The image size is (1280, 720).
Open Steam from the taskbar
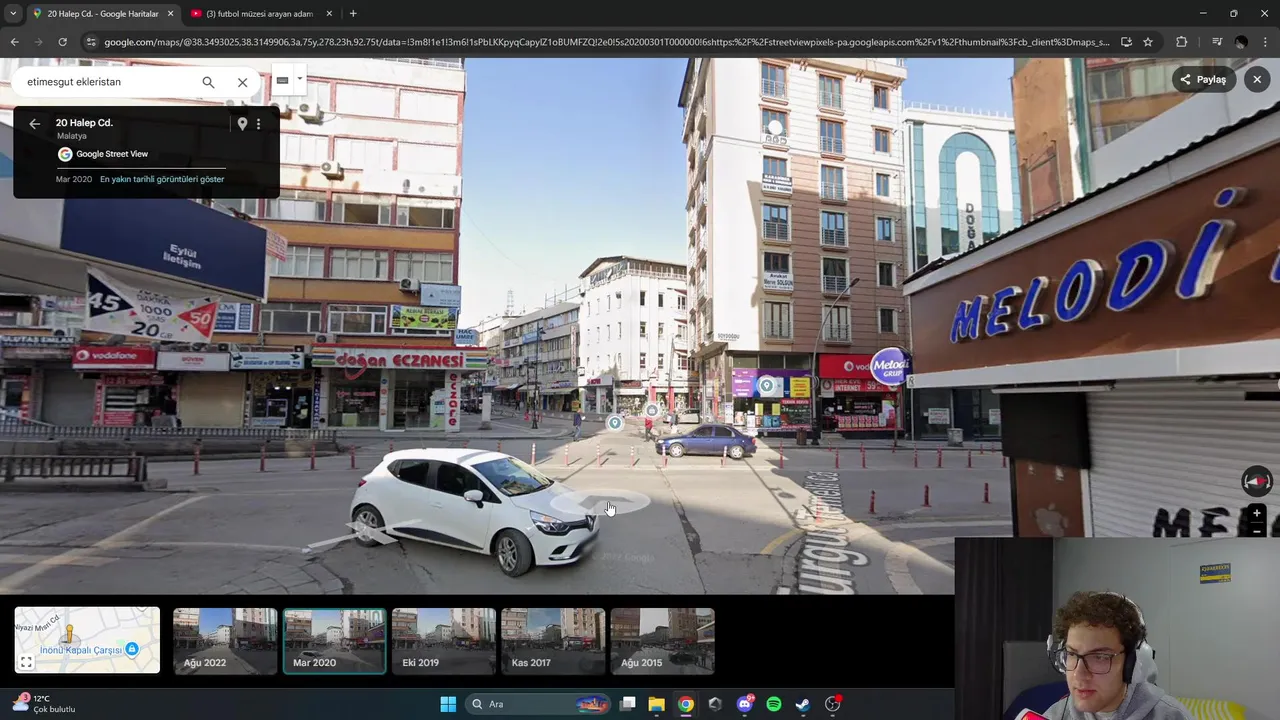tap(802, 704)
